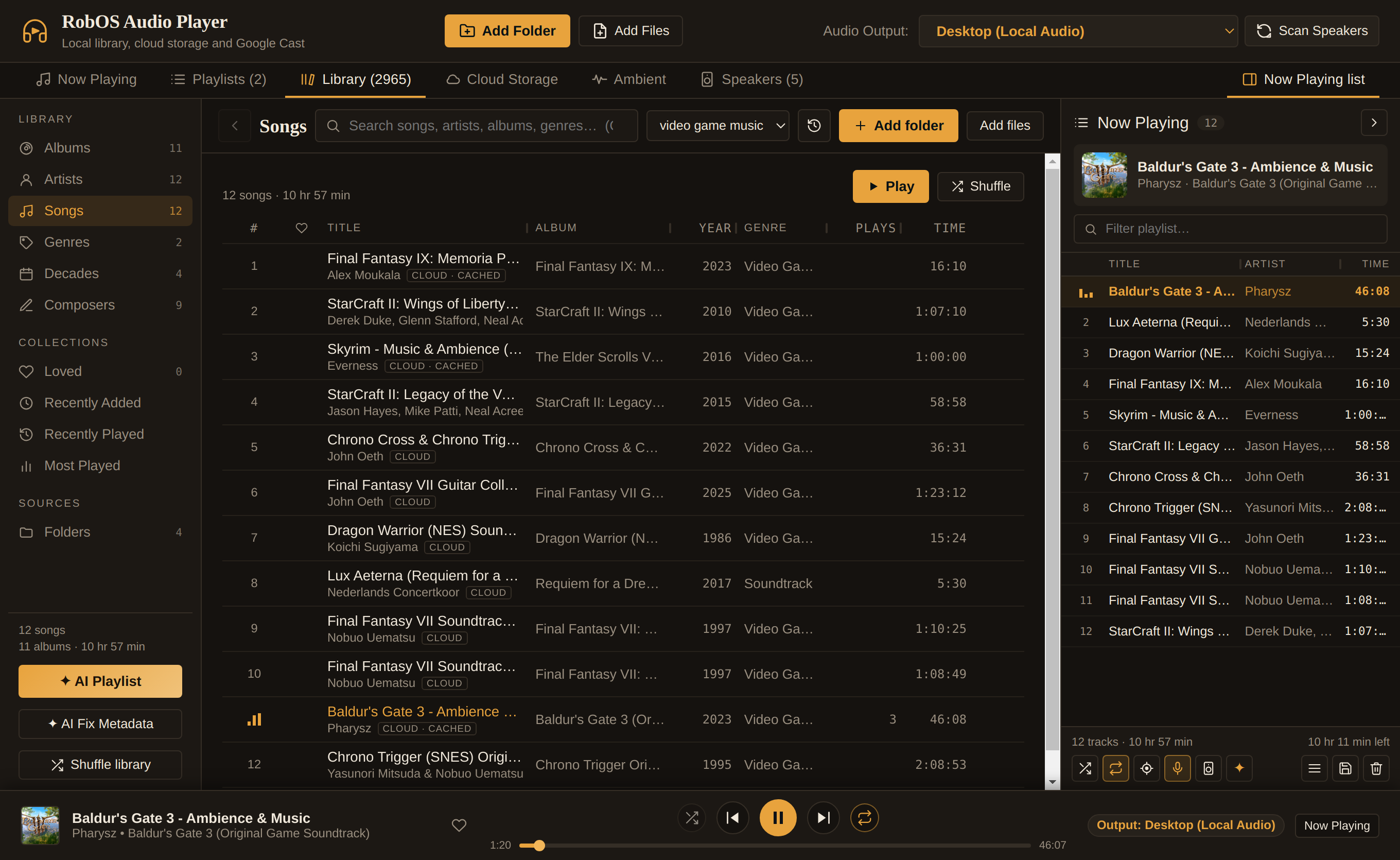The image size is (1400, 860).
Task: Show the Most Played collection
Action: [100, 466]
